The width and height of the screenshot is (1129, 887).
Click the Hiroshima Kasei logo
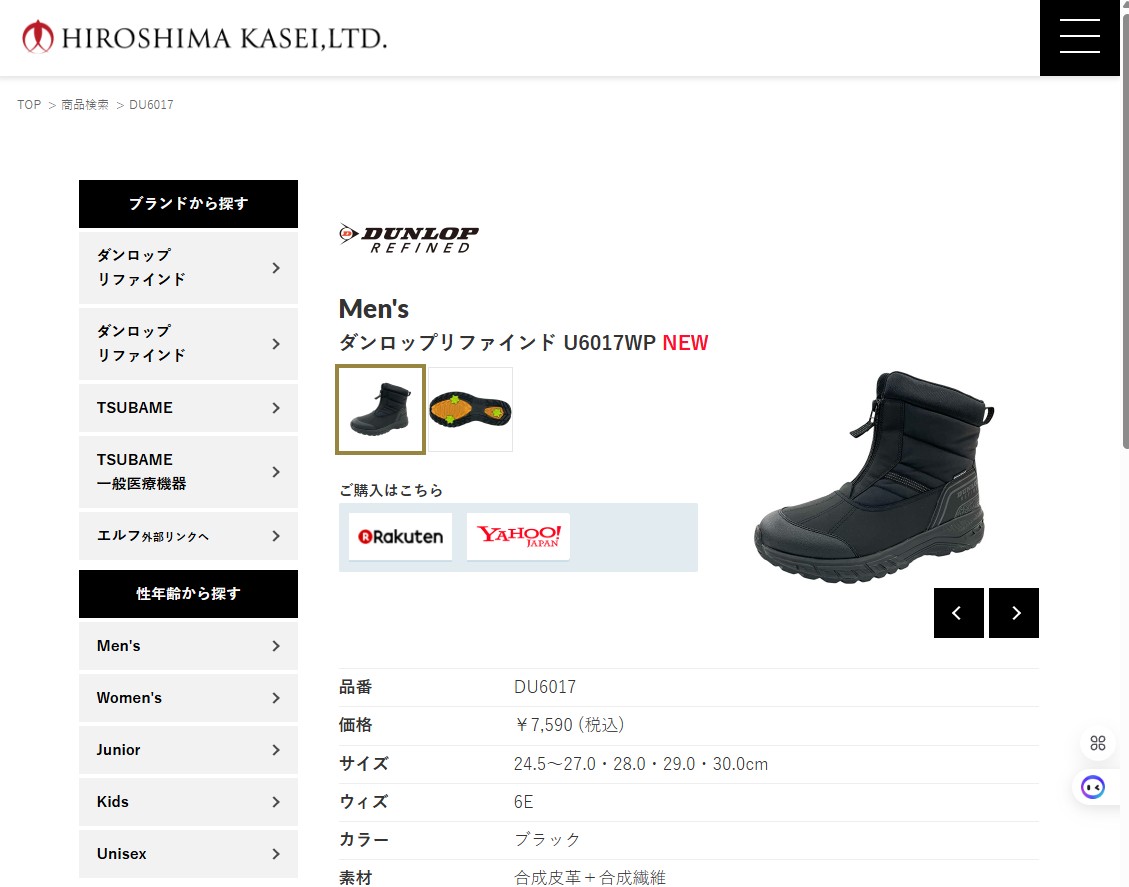click(204, 37)
